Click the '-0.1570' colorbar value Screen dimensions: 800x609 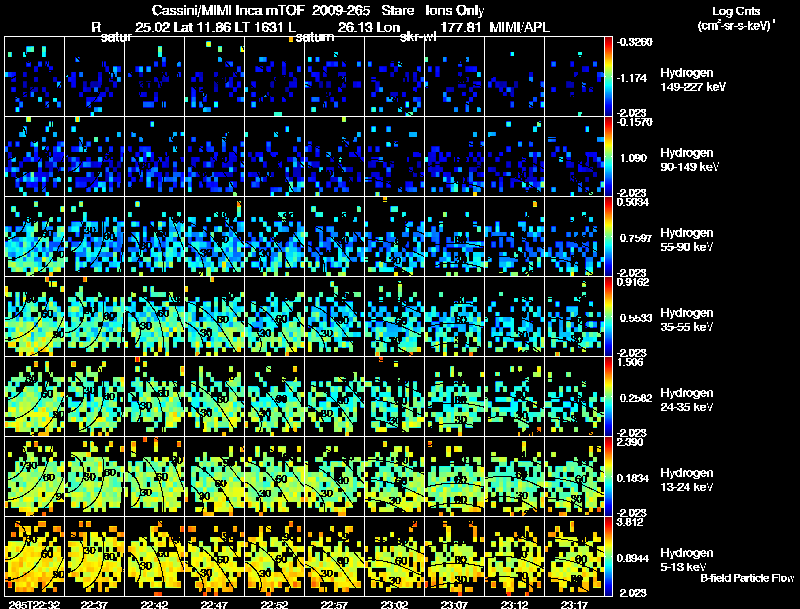635,122
